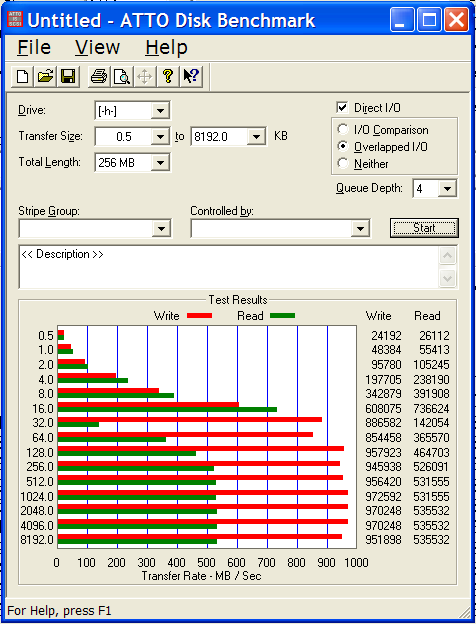Open the Transfer Size minimum 0.5 dropdown
The image size is (476, 624).
[160, 137]
